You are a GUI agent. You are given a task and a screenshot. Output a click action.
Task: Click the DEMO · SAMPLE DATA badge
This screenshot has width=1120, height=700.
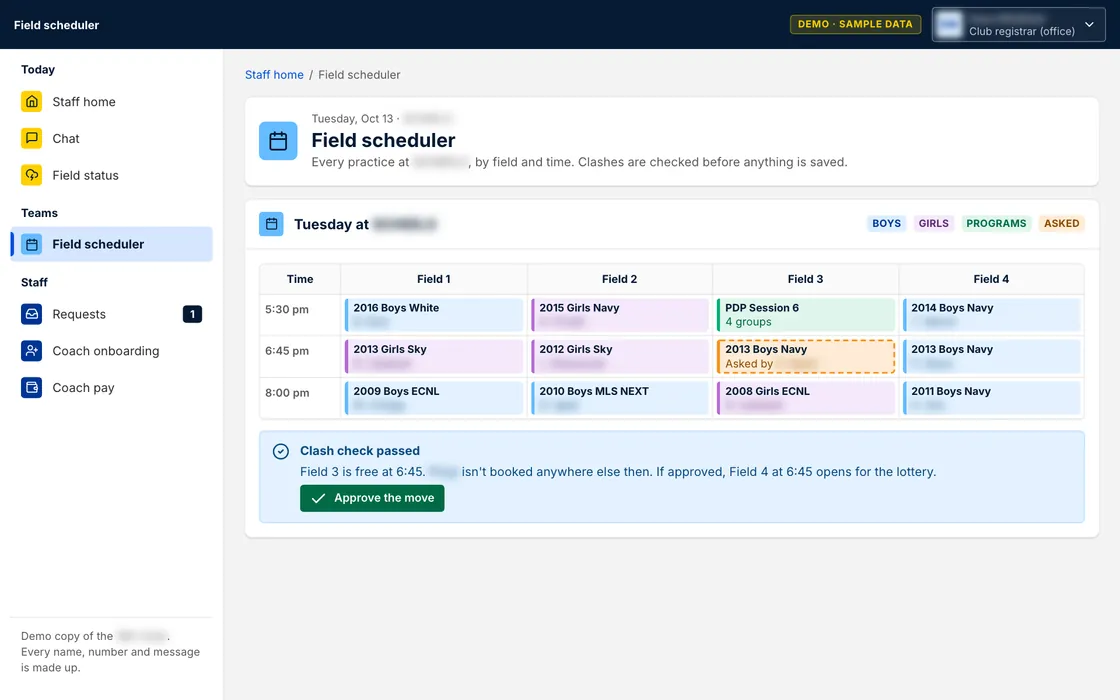tap(855, 24)
